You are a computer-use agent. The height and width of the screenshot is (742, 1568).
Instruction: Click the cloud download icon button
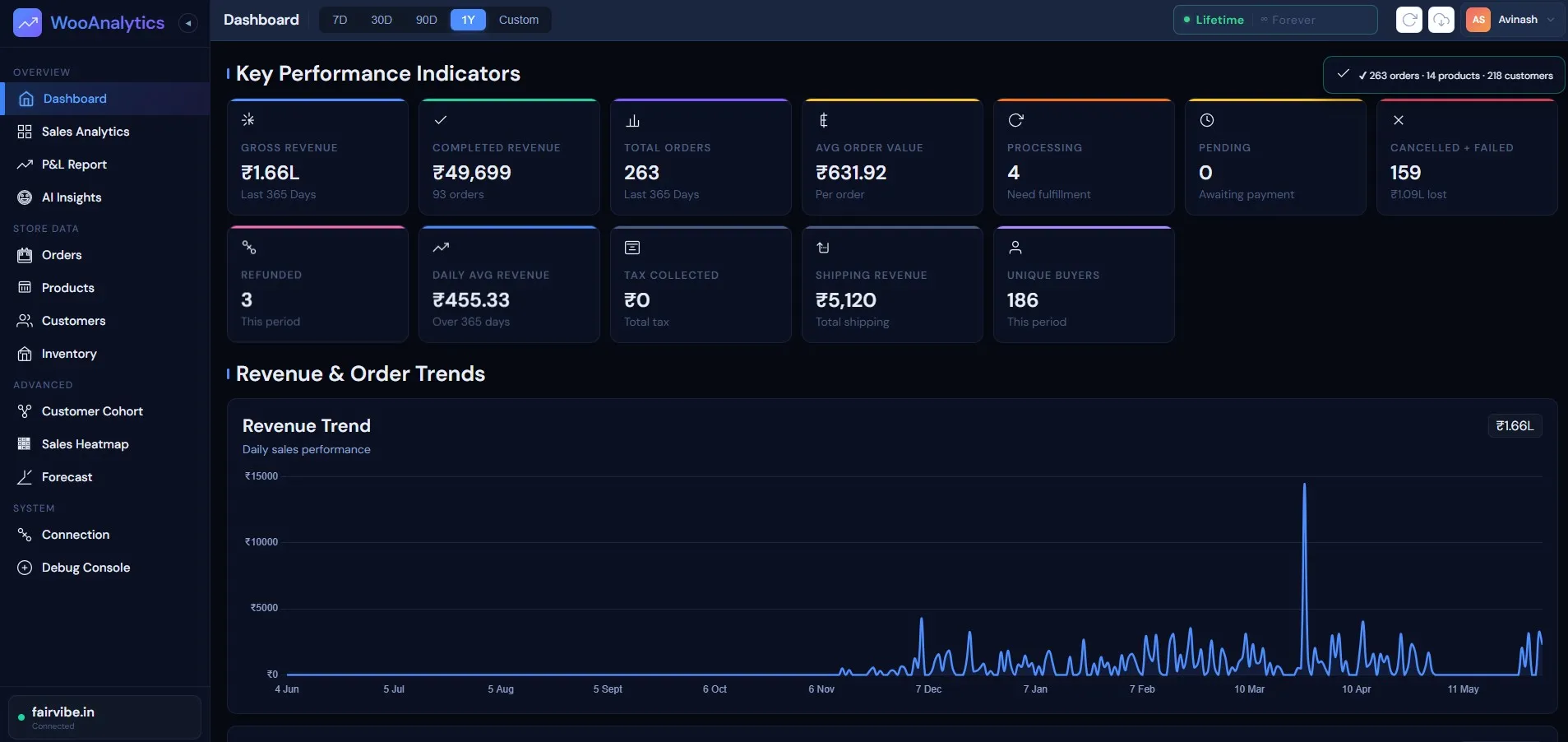click(x=1441, y=20)
